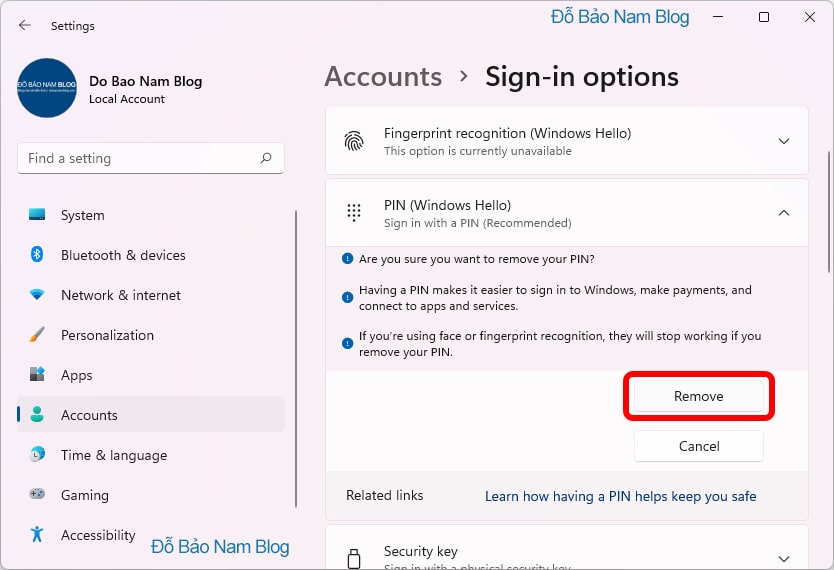Image resolution: width=834 pixels, height=570 pixels.
Task: Click info icon beside 'If you're using face'
Action: pos(347,343)
